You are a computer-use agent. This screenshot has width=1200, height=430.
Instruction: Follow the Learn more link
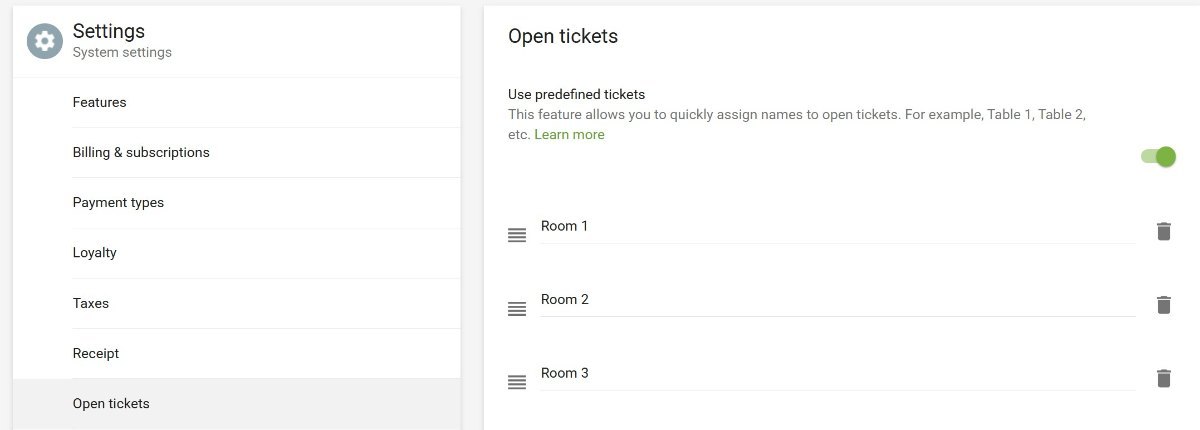[569, 134]
